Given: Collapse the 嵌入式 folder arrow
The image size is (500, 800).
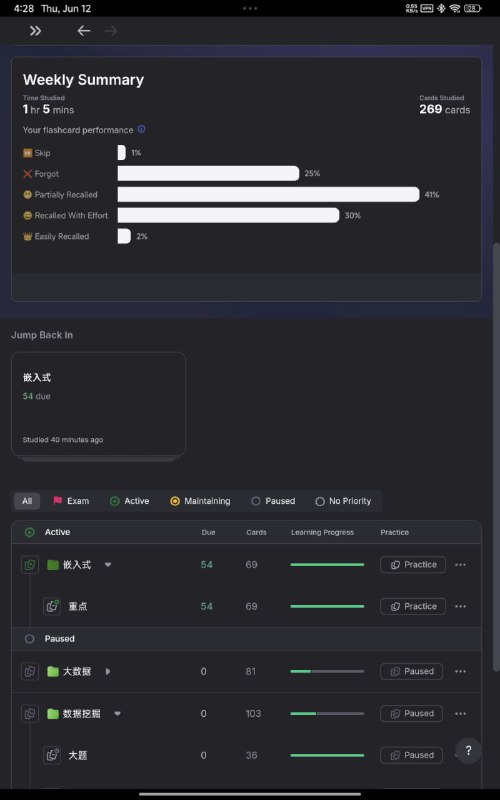Looking at the screenshot, I should (x=108, y=565).
